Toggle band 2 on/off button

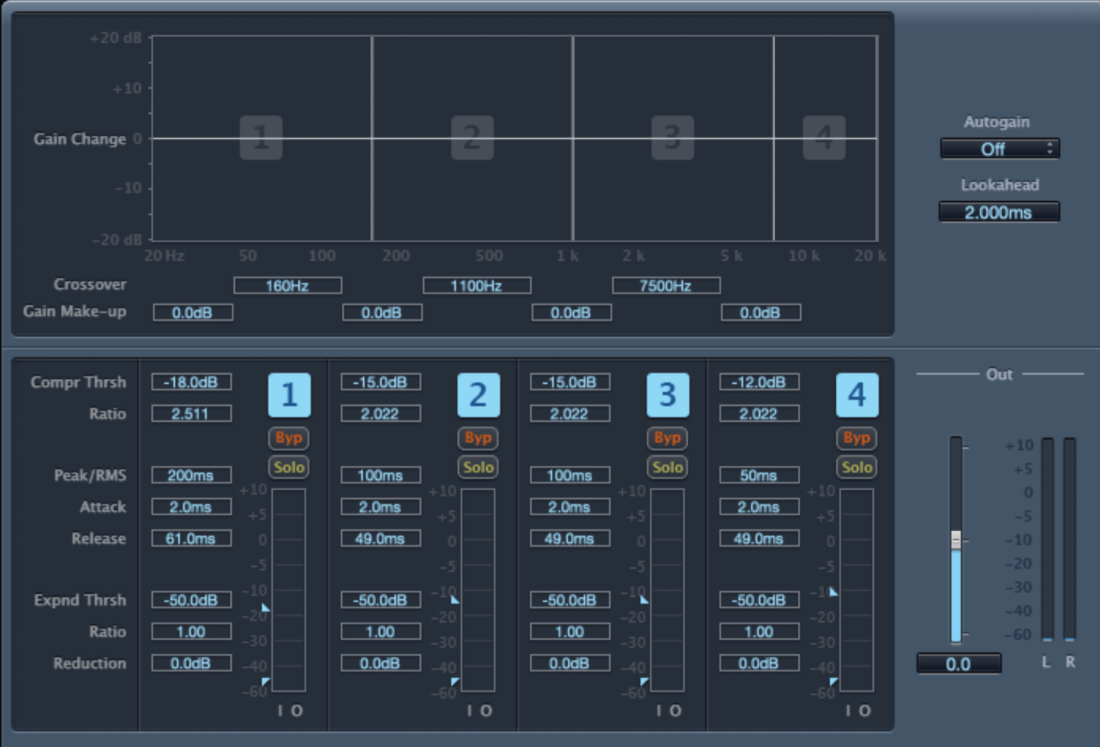click(x=478, y=395)
